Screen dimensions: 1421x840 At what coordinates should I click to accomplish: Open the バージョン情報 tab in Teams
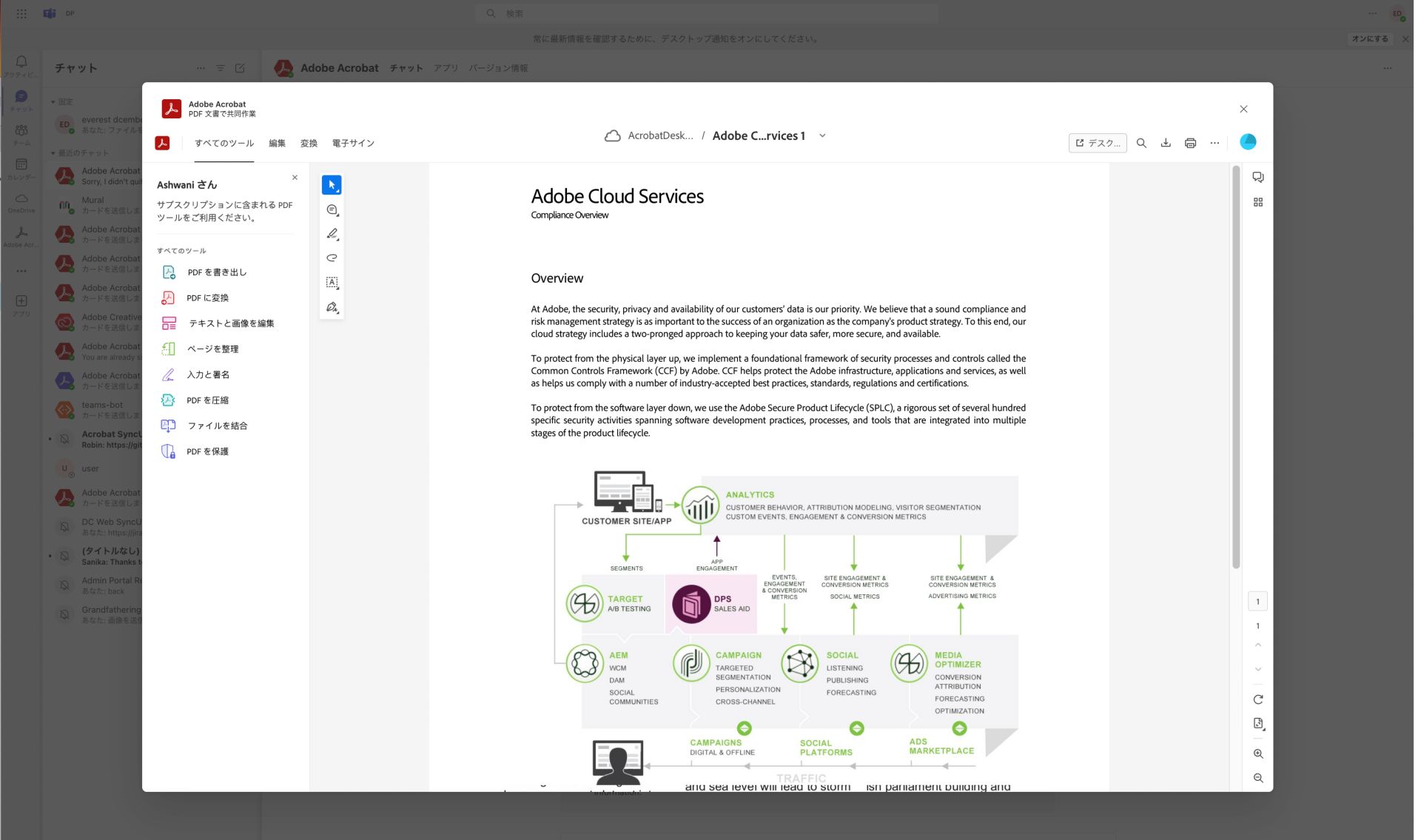click(498, 68)
